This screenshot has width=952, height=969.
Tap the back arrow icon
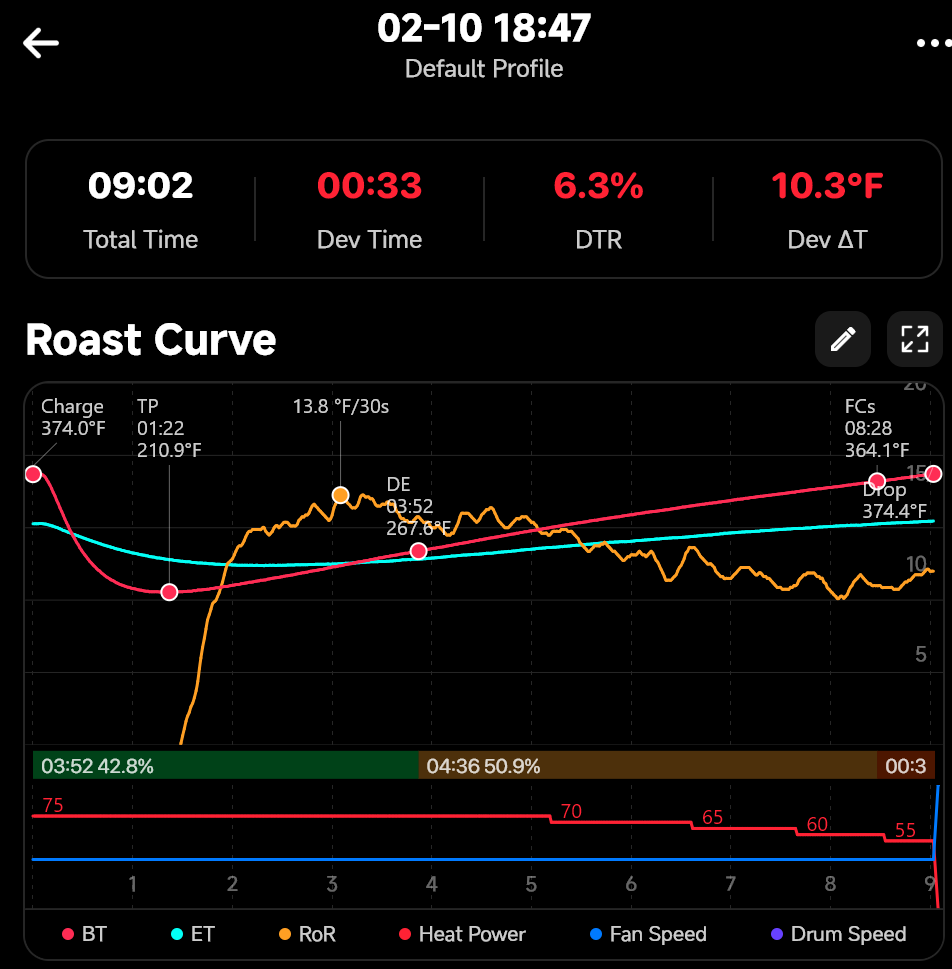coord(41,43)
